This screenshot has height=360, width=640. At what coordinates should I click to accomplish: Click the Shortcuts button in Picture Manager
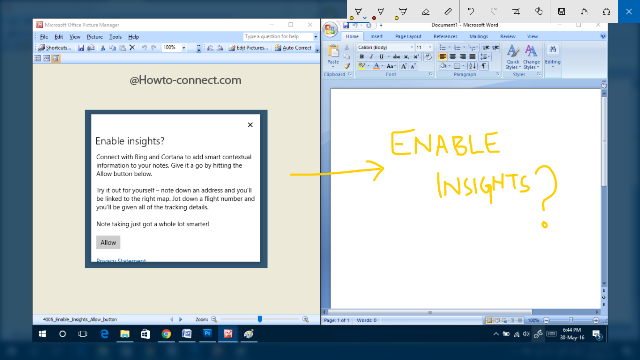point(54,48)
